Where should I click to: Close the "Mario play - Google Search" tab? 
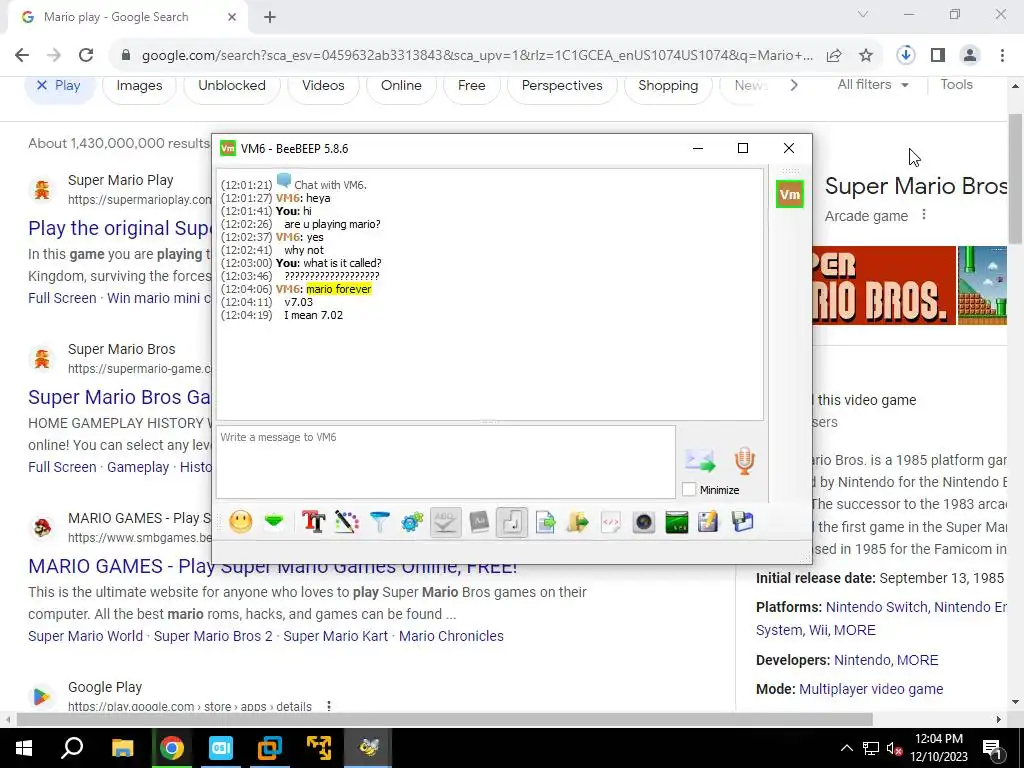point(232,17)
